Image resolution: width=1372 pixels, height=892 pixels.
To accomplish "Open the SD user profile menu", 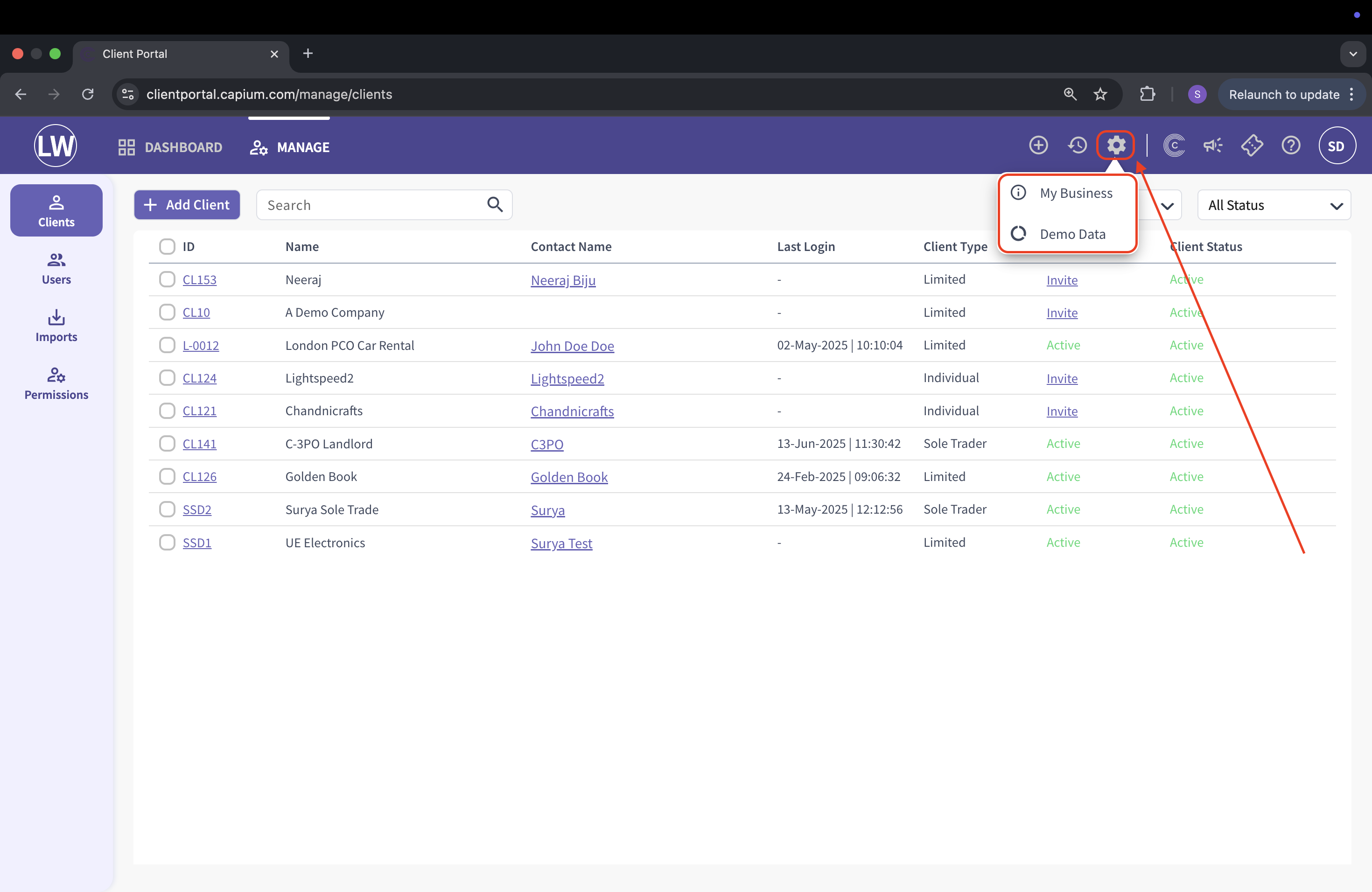I will point(1336,146).
